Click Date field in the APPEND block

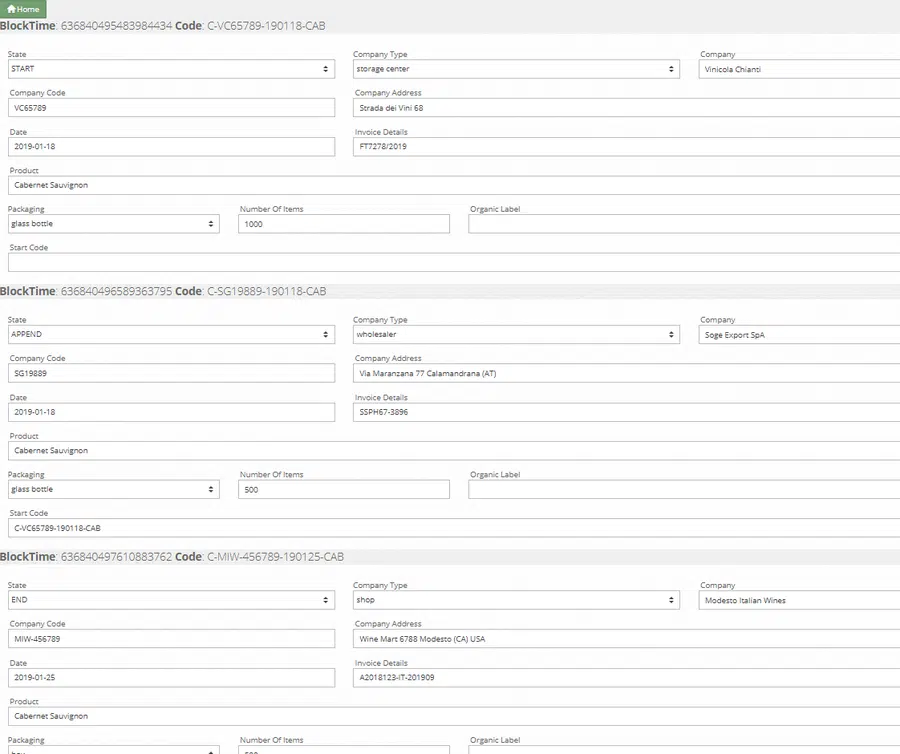(x=171, y=412)
